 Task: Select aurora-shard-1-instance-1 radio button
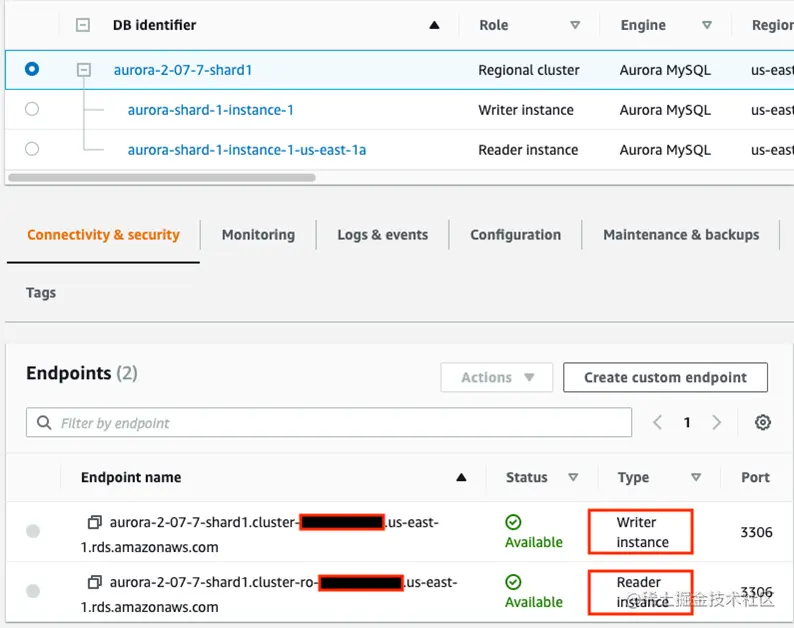(x=32, y=109)
